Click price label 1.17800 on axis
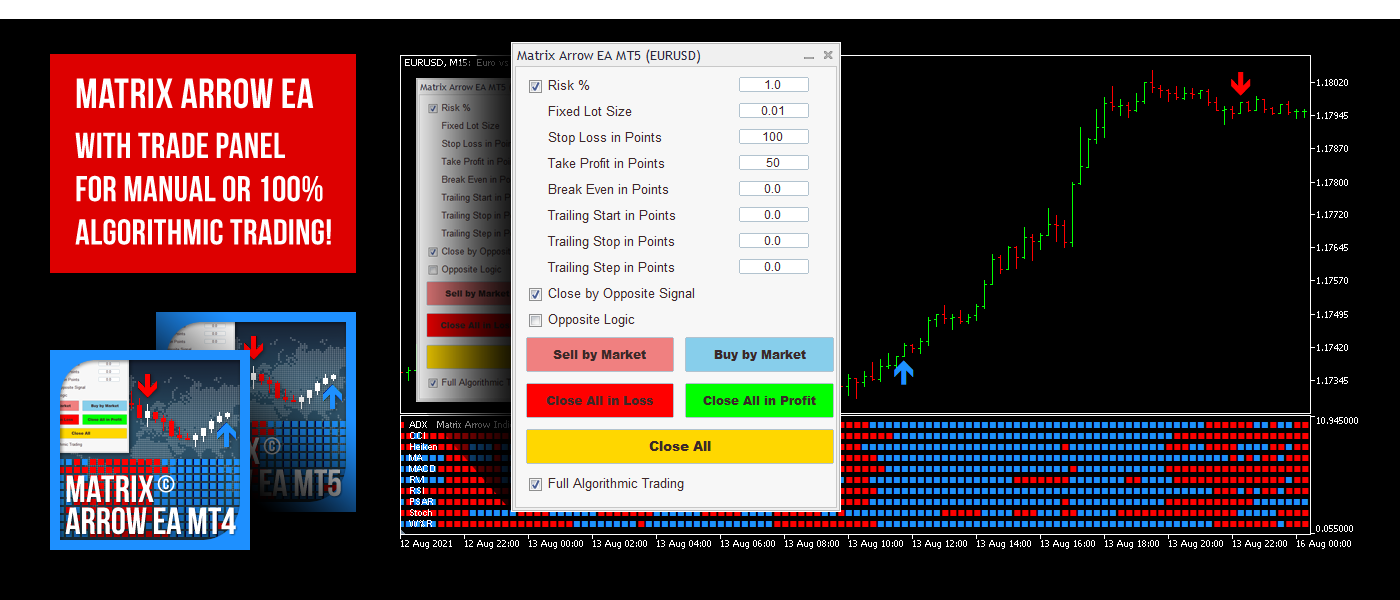 pos(1332,182)
